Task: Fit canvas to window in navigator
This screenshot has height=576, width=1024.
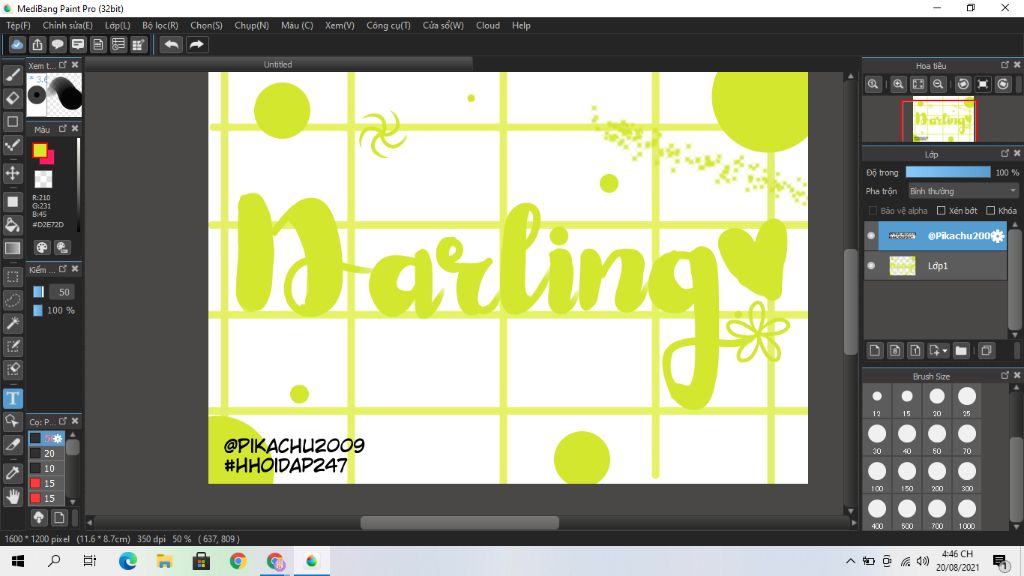Action: pos(918,84)
